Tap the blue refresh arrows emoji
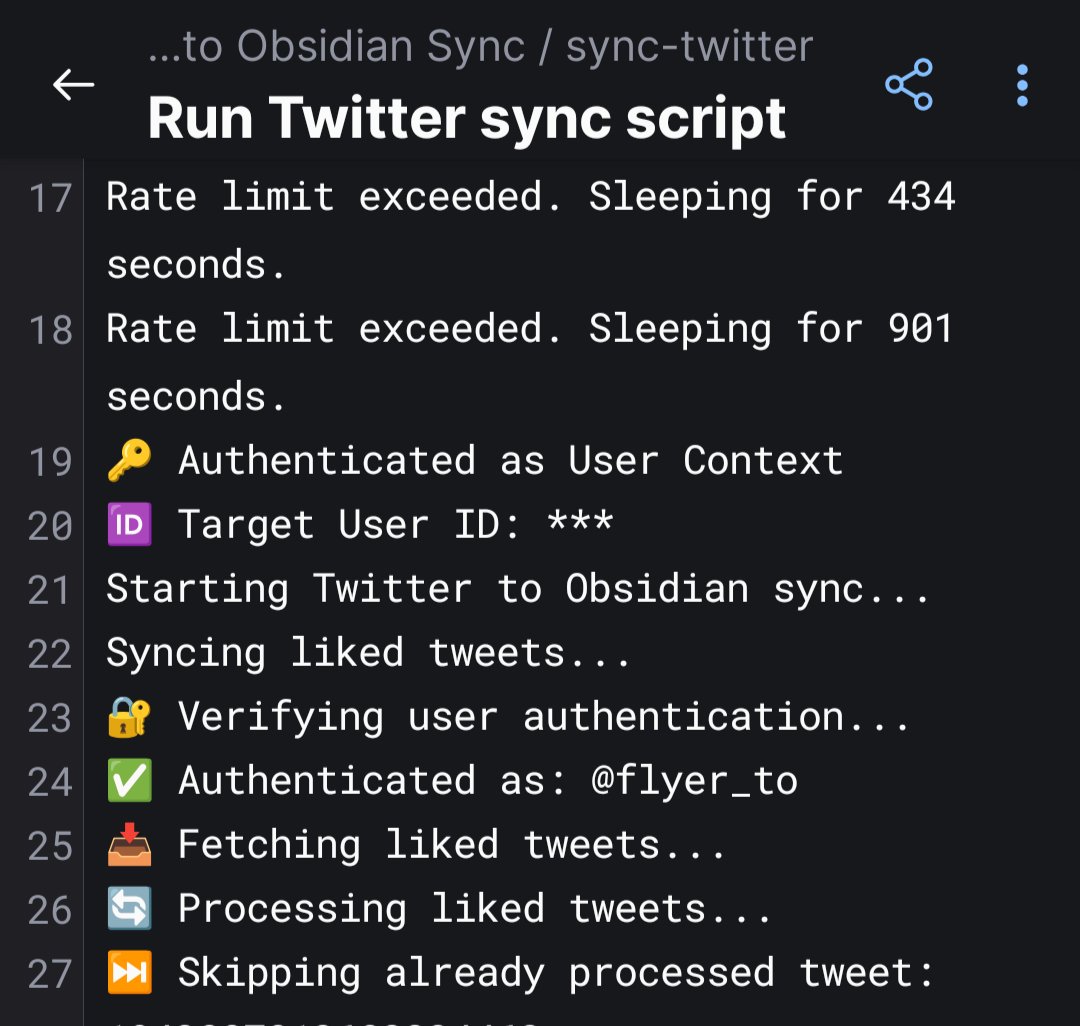The width and height of the screenshot is (1080, 1026). tap(129, 909)
